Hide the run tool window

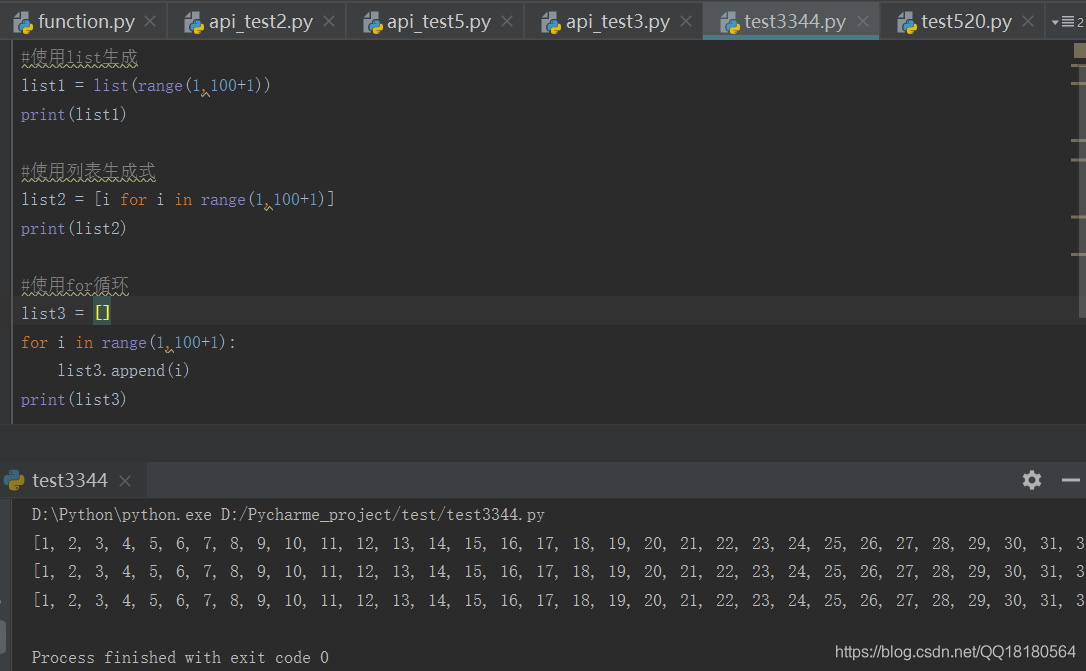1071,480
